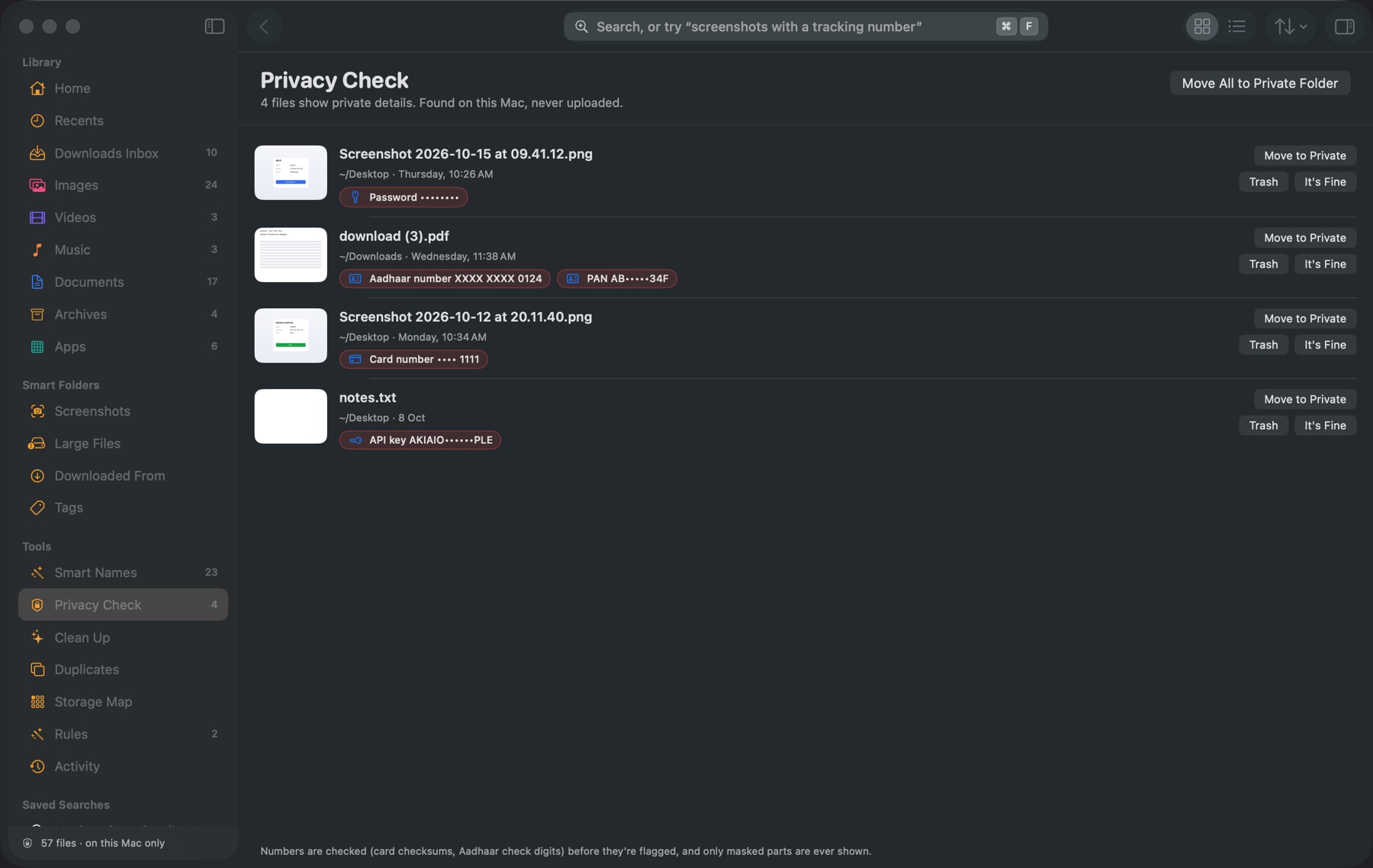Click the Saved Searches section header
This screenshot has width=1373, height=868.
(66, 805)
